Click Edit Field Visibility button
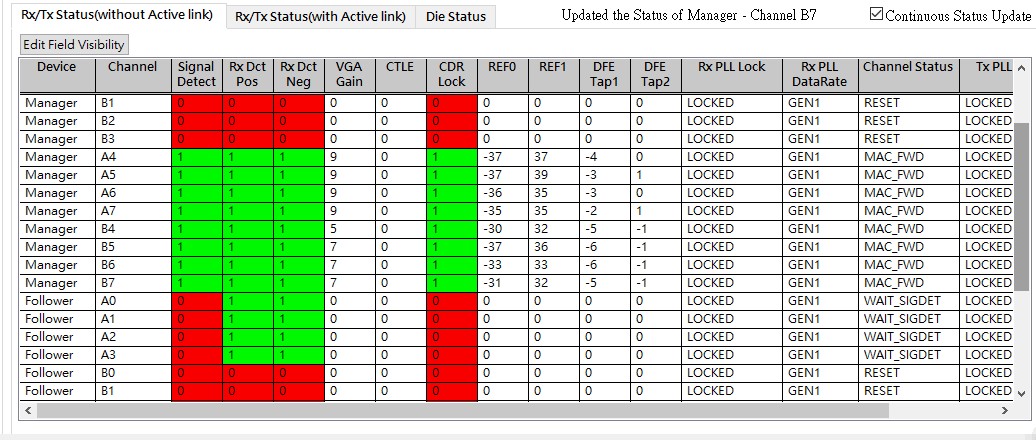 pos(73,45)
